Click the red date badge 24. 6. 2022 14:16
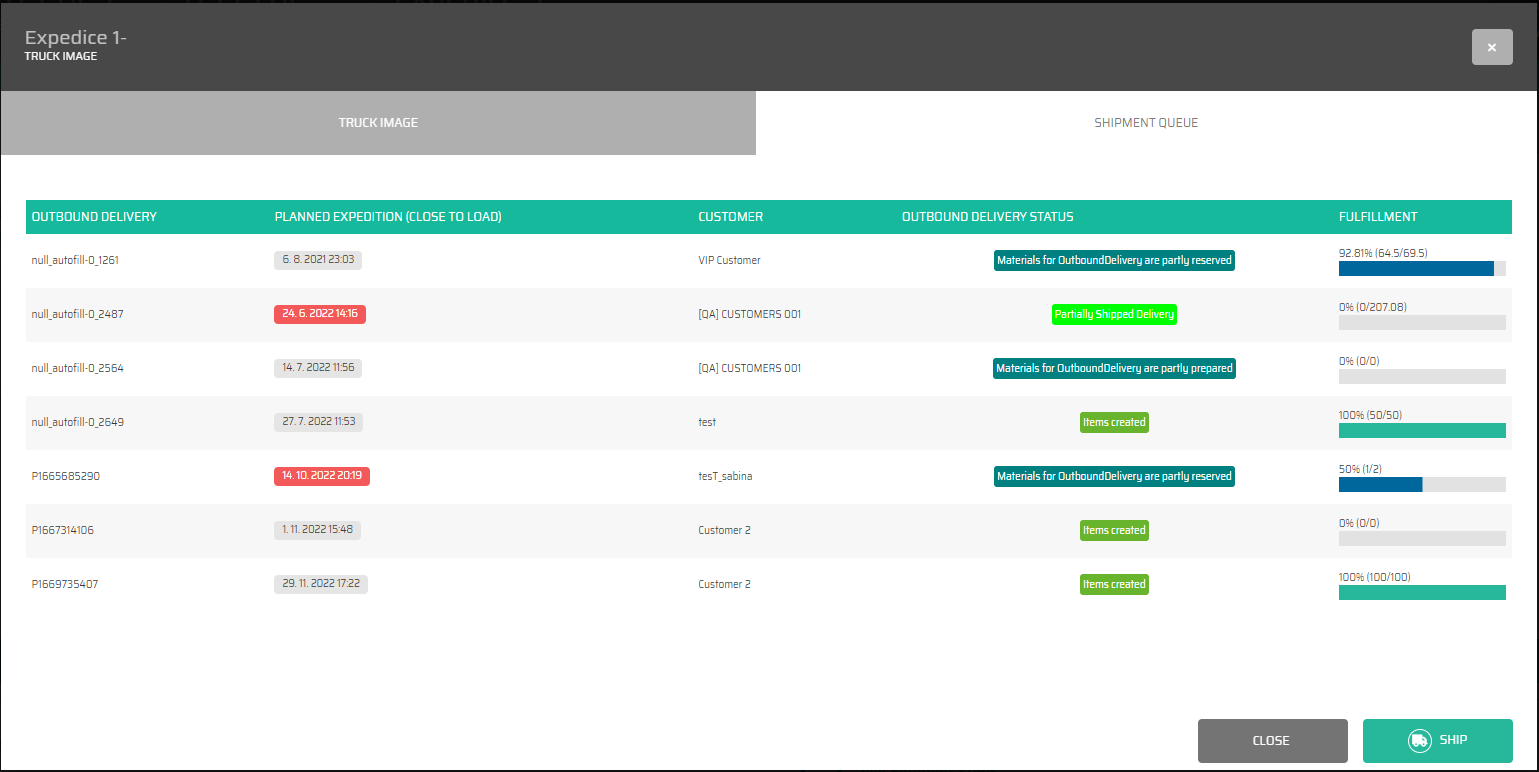 pos(320,314)
